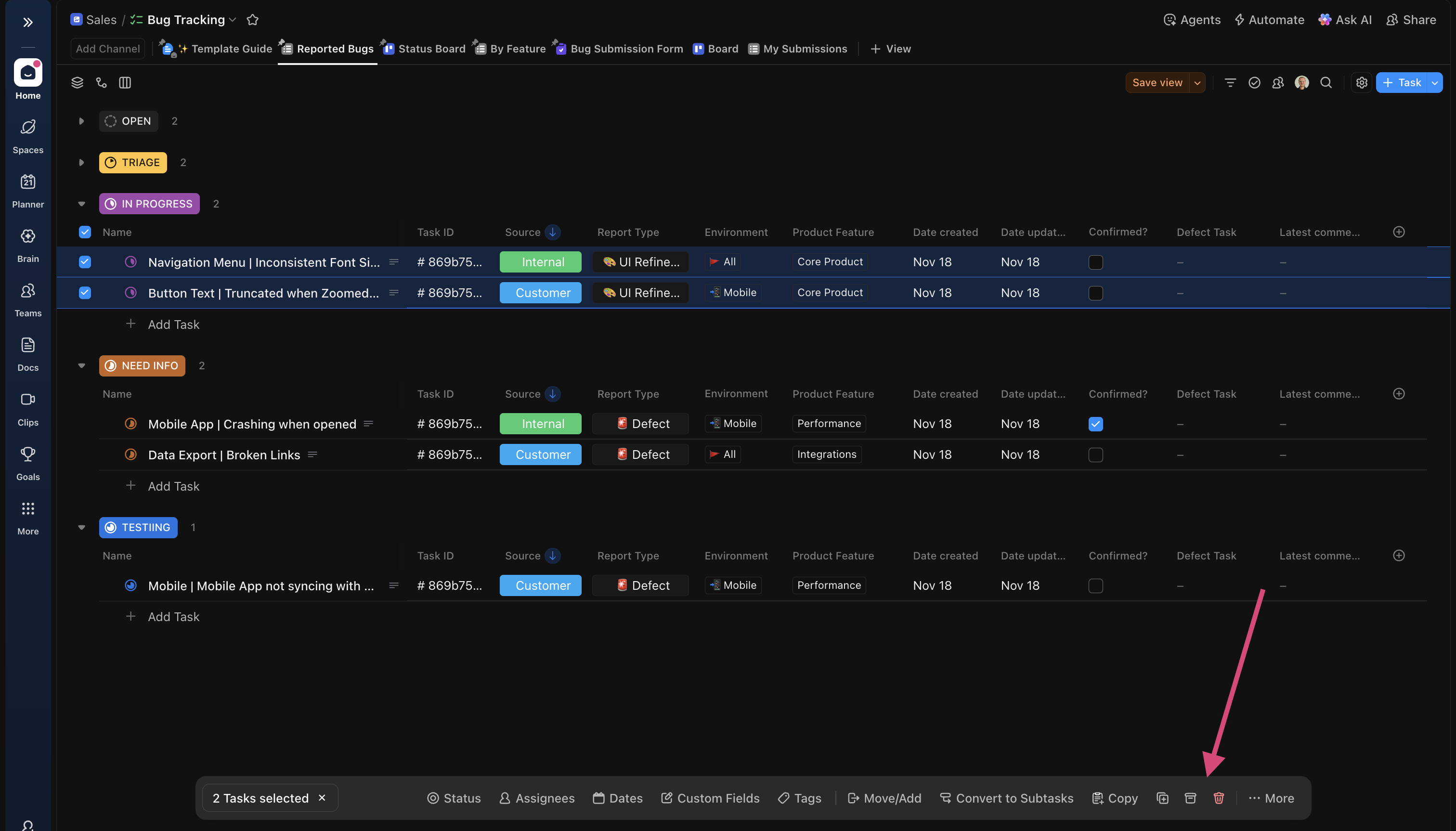
Task: Open the Save view dropdown arrow
Action: click(x=1197, y=83)
